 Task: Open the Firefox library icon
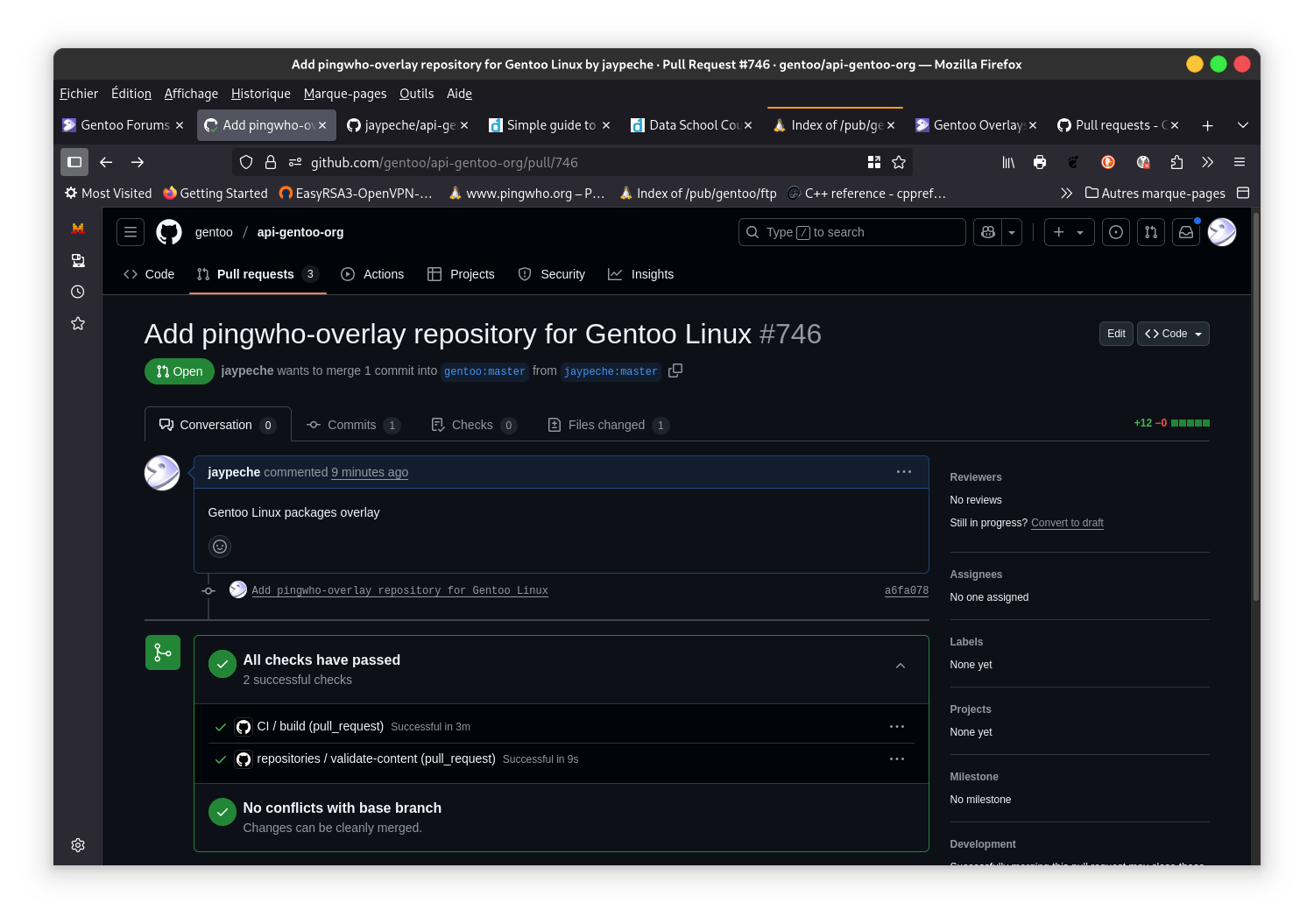pyautogui.click(x=1008, y=162)
